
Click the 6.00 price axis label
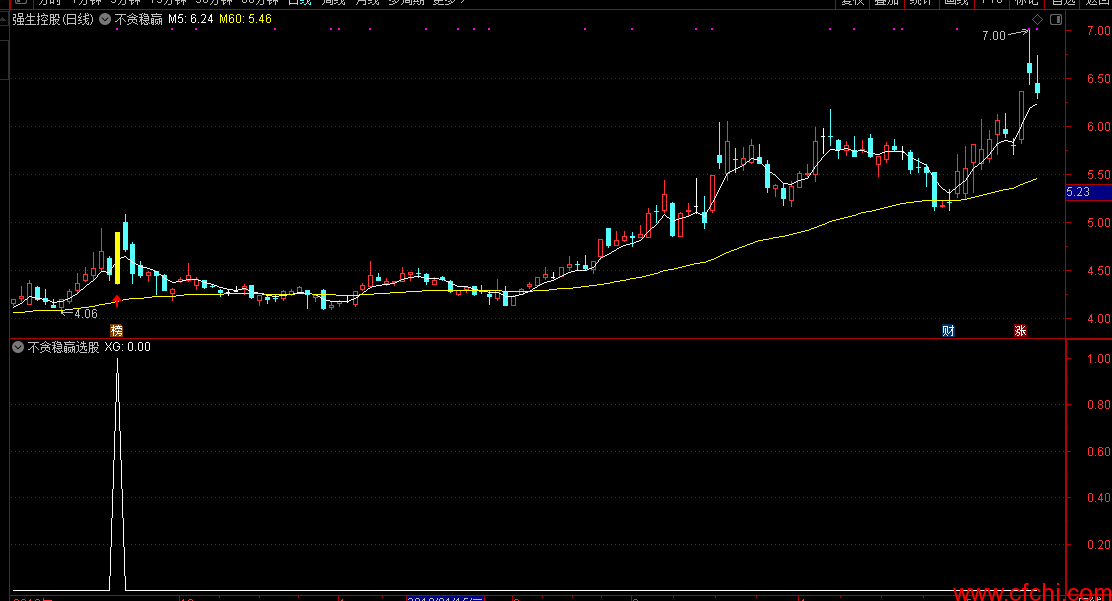(1099, 127)
